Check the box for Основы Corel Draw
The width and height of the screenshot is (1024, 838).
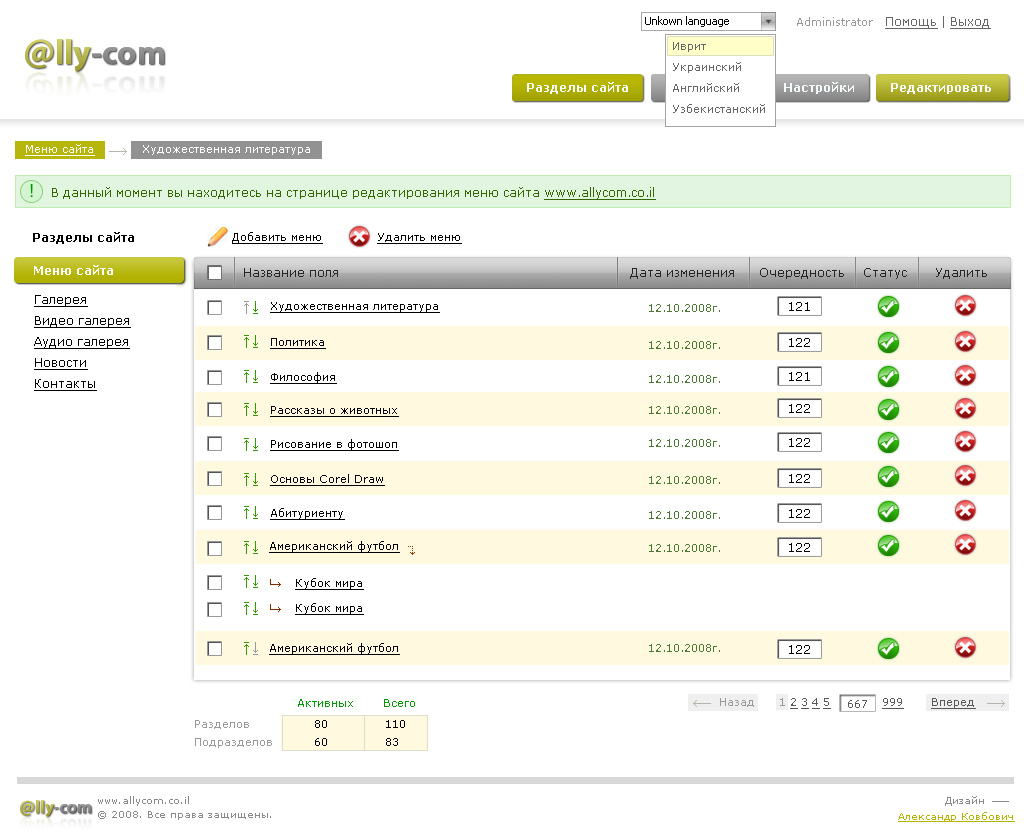pos(215,479)
